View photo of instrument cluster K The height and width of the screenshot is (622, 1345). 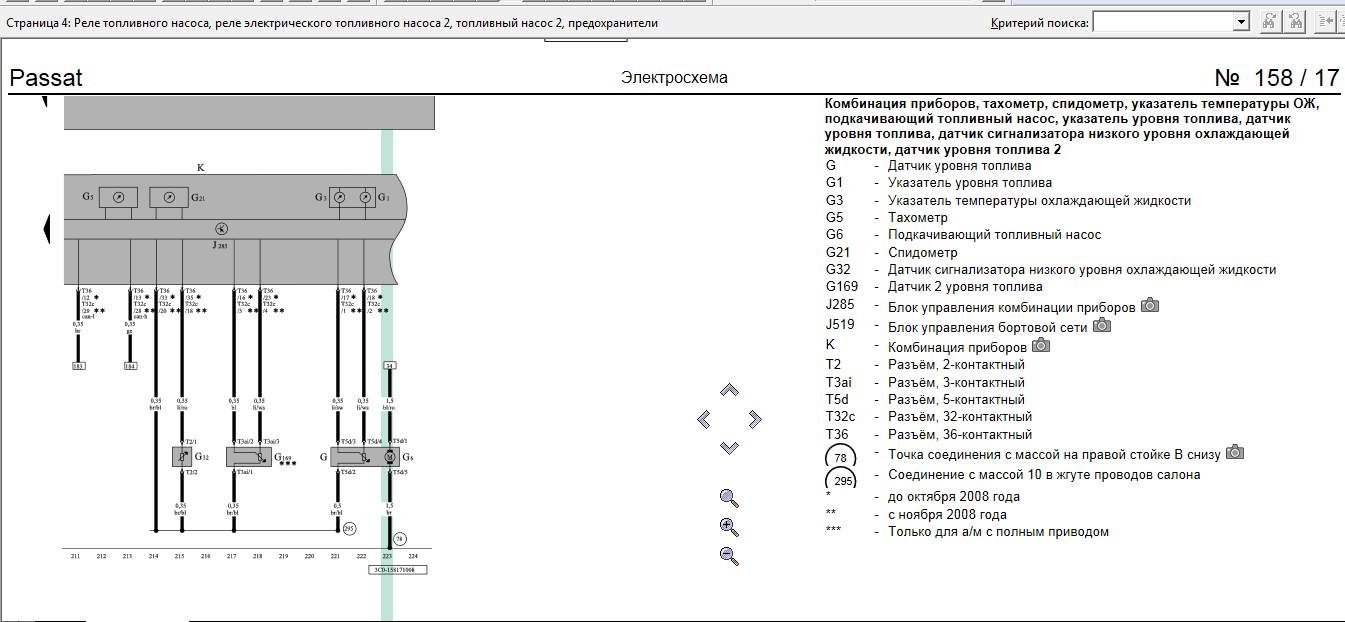[1041, 345]
